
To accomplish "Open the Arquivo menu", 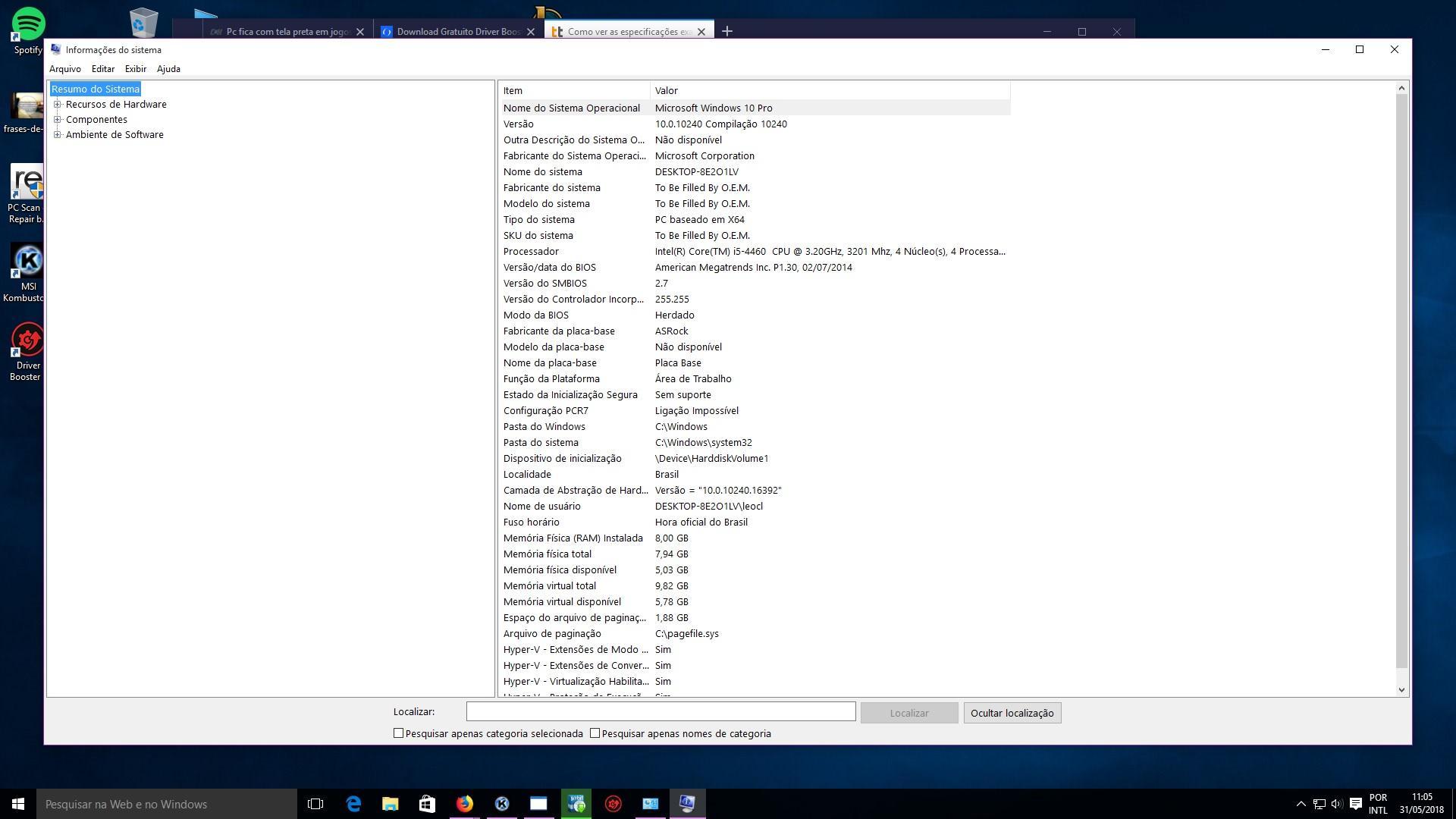I will (65, 69).
